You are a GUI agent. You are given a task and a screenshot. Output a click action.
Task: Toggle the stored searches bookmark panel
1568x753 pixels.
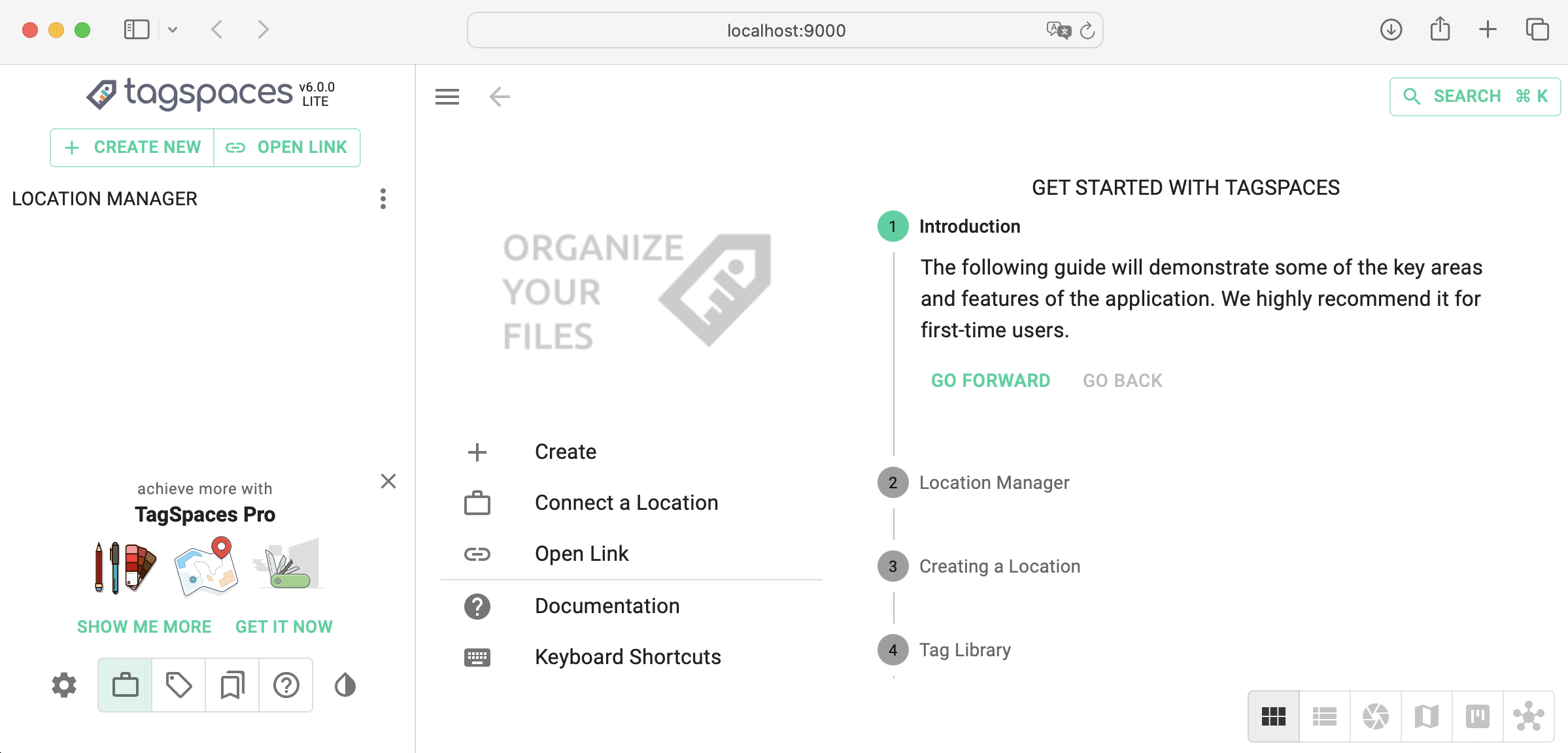[x=231, y=685]
